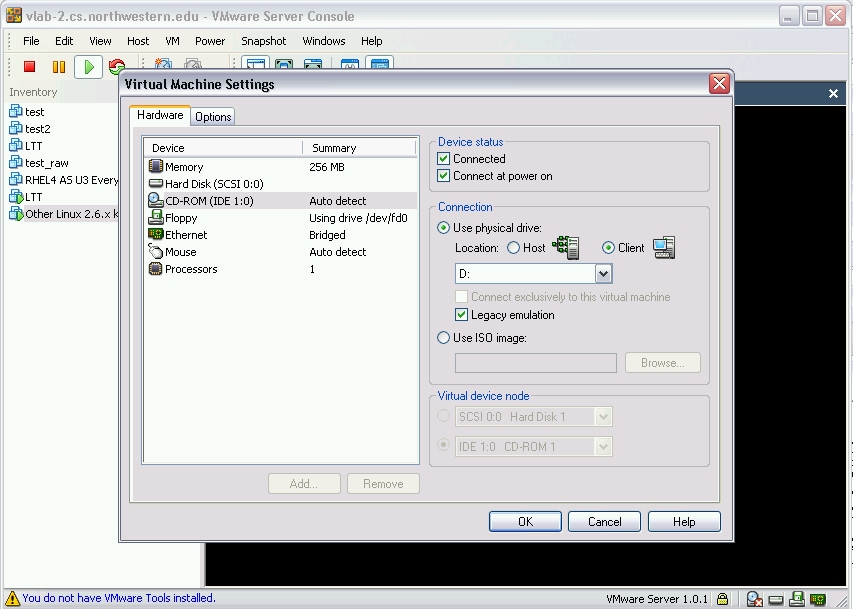Click the Add... hardware button

pyautogui.click(x=304, y=483)
